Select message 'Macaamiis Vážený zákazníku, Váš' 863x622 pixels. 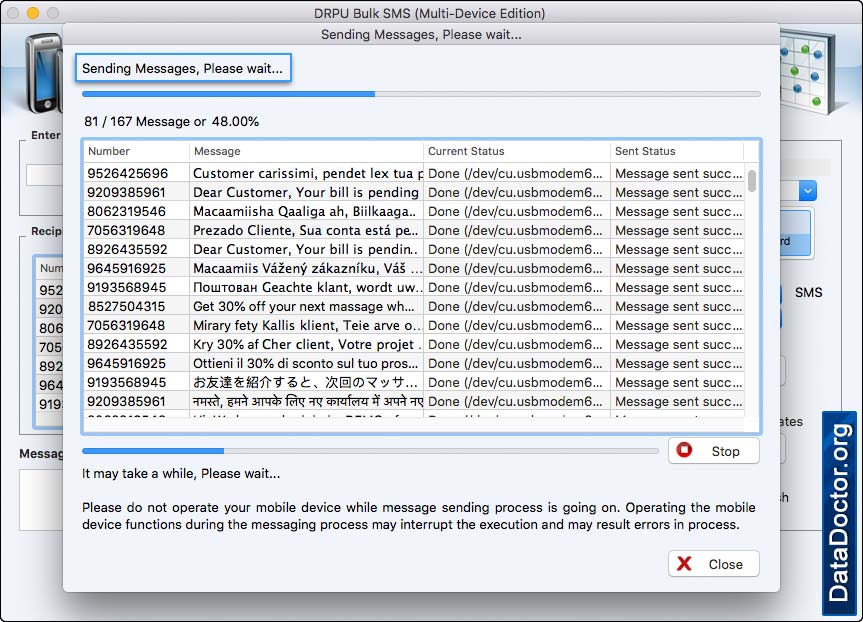pos(307,268)
